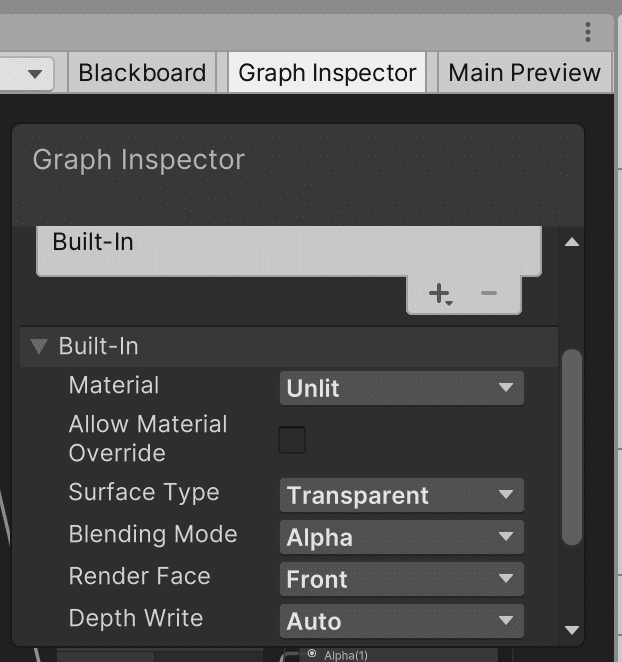Add a new active target
This screenshot has height=662, width=622.
(440, 293)
